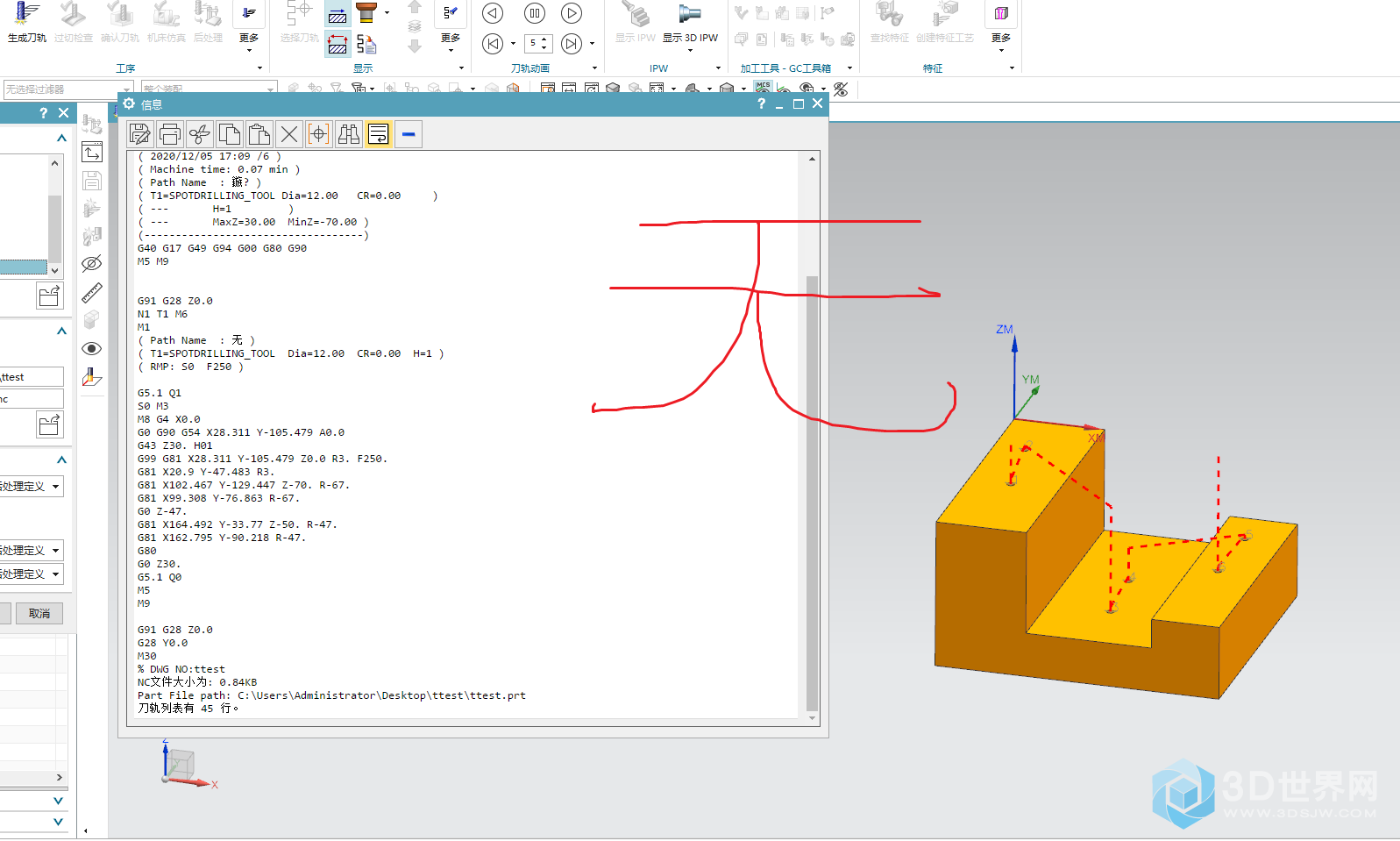1400x841 pixels.
Task: Open help in the left postprocess dialog
Action: pos(44,113)
